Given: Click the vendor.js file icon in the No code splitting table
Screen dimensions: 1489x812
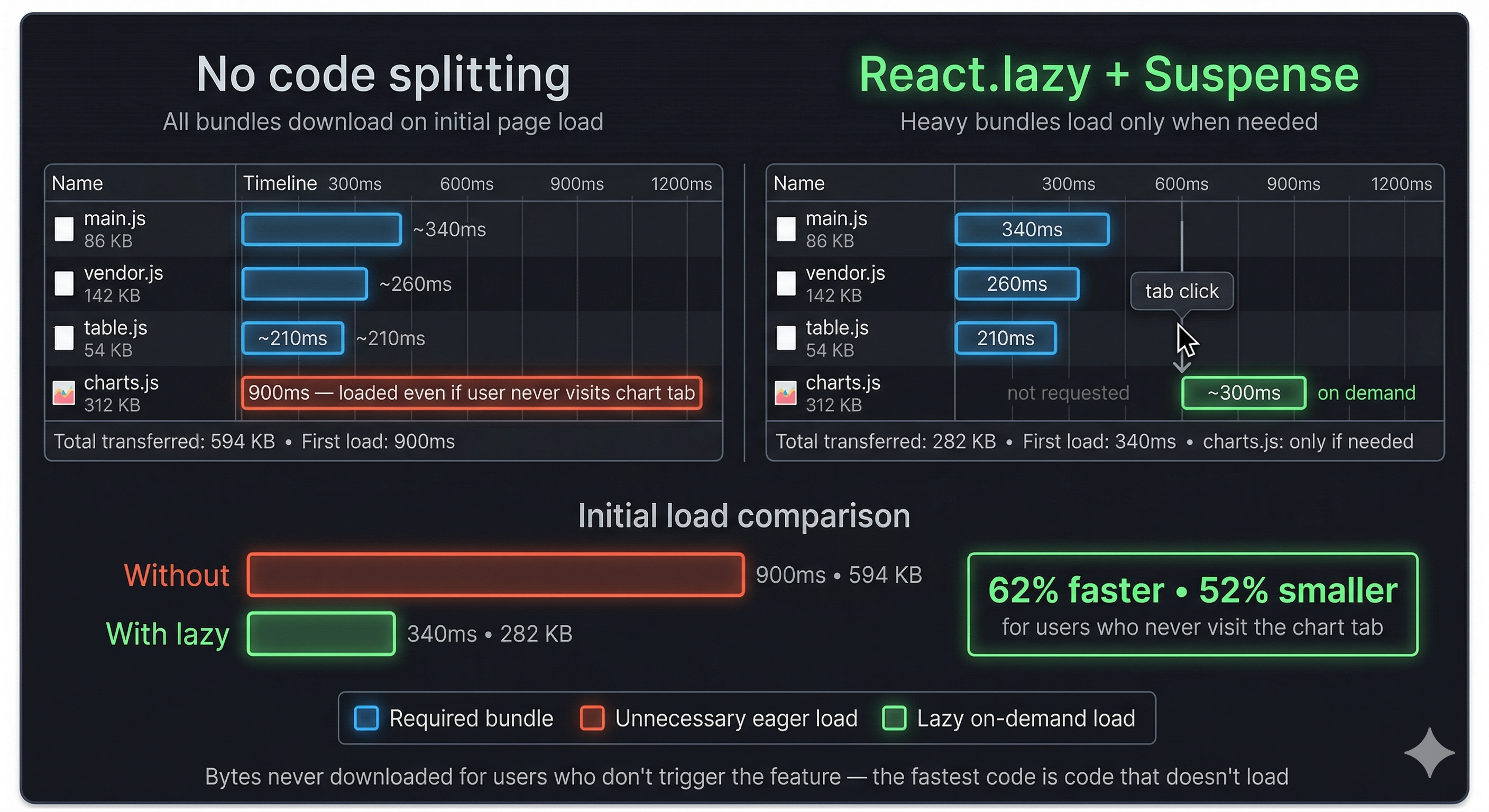Looking at the screenshot, I should click(x=64, y=283).
